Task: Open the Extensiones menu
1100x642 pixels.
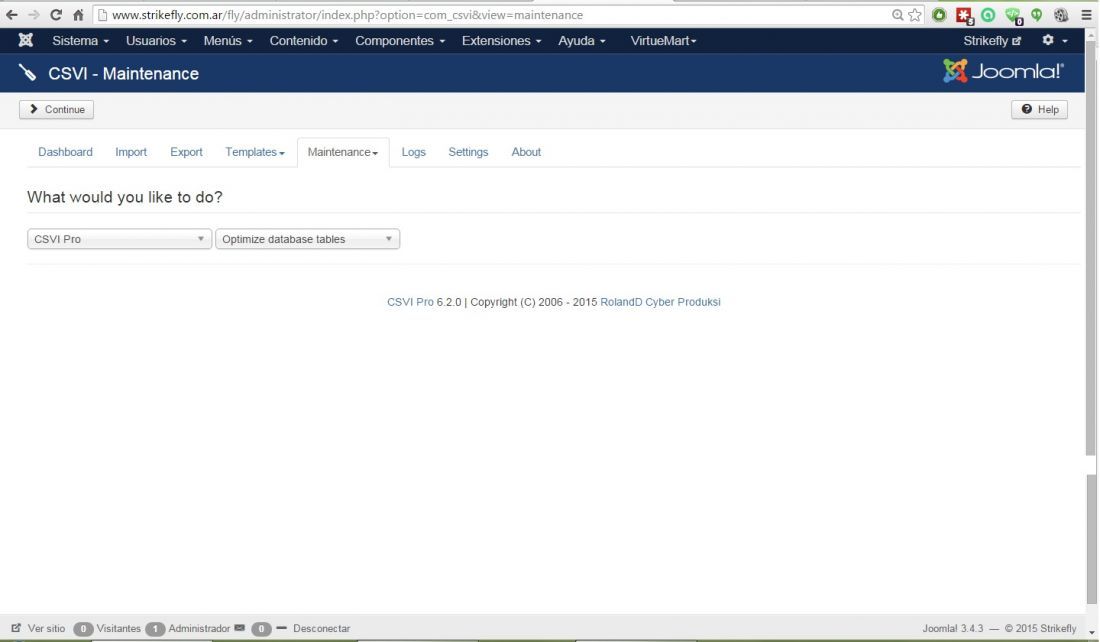Action: (x=501, y=41)
